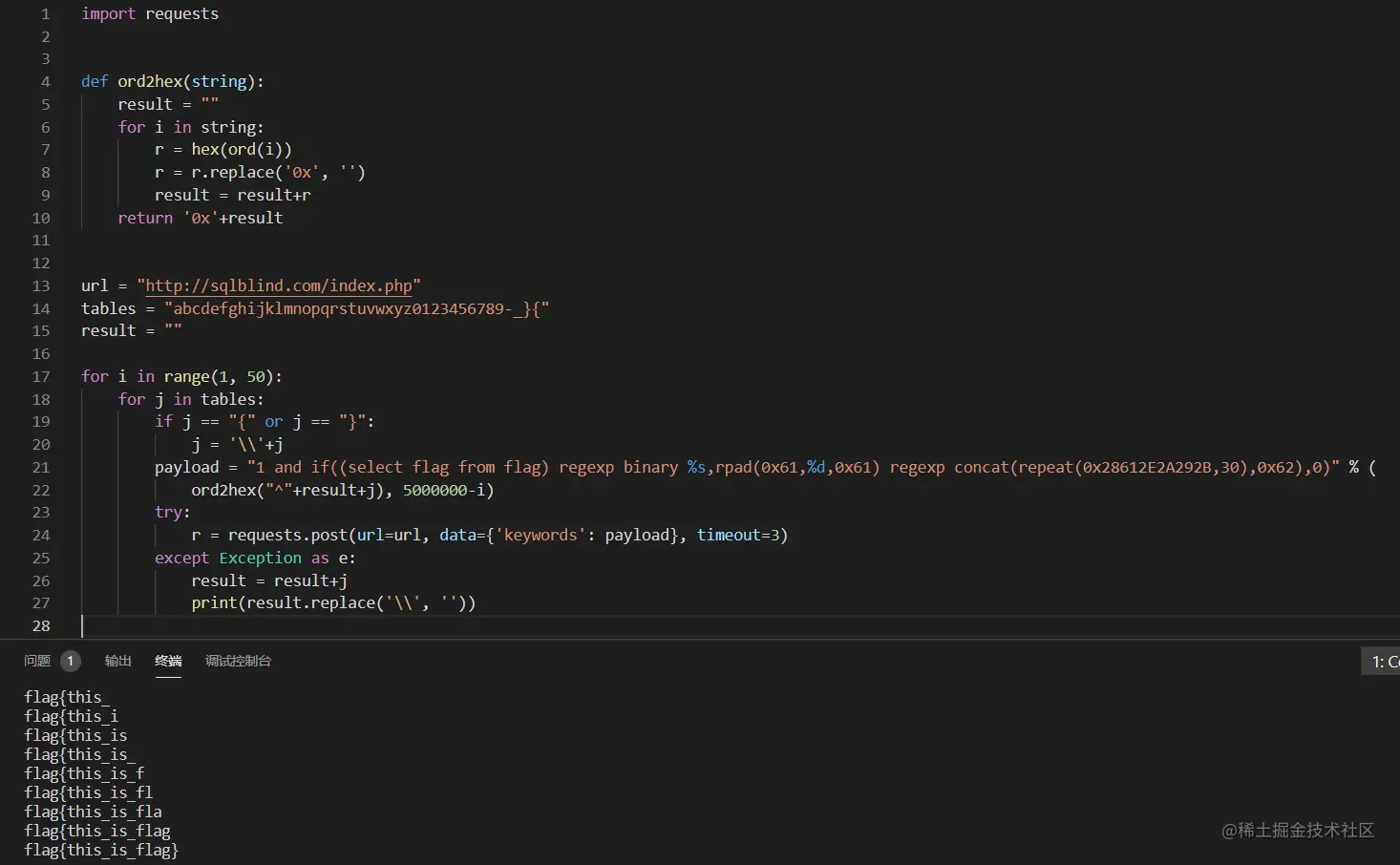
Task: Click the 'r = r.replace('0x', '')' line
Action: (260, 172)
